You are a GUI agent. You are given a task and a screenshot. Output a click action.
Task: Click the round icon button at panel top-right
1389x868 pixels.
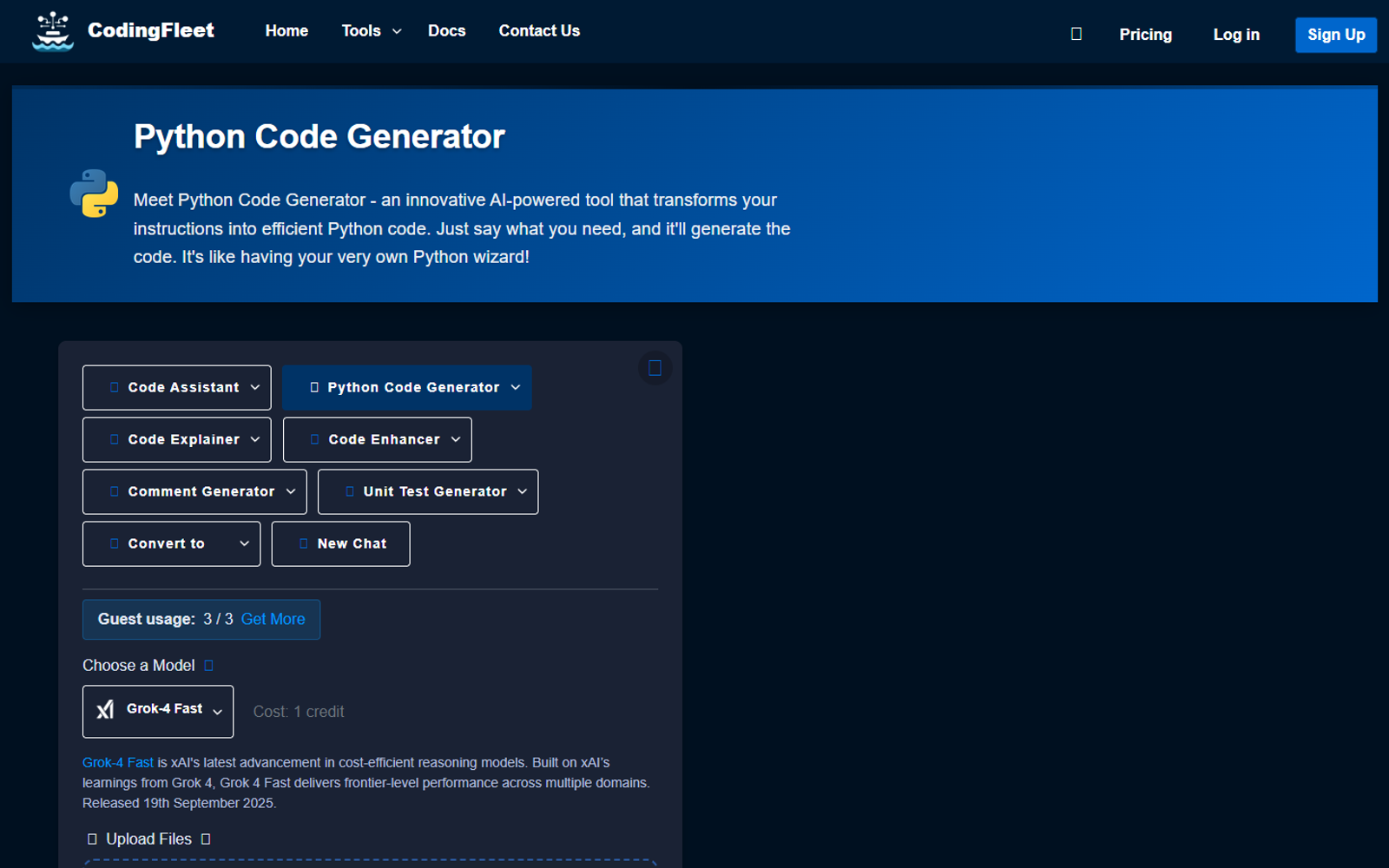(x=655, y=368)
